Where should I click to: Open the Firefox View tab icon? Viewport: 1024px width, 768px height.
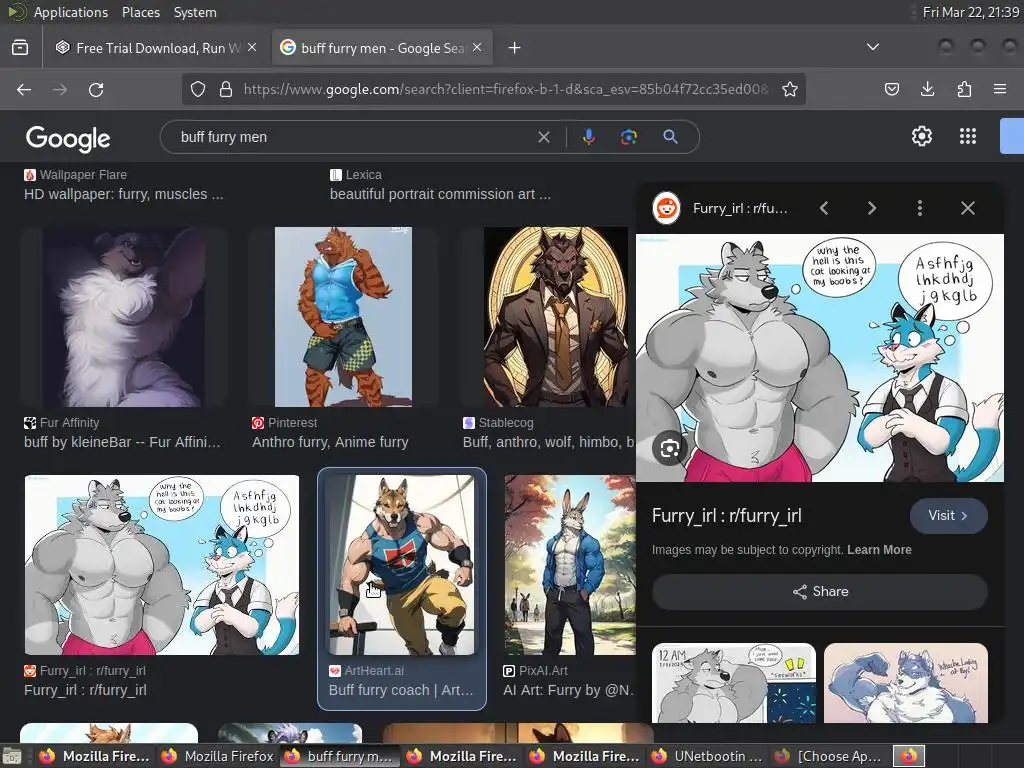coord(20,48)
